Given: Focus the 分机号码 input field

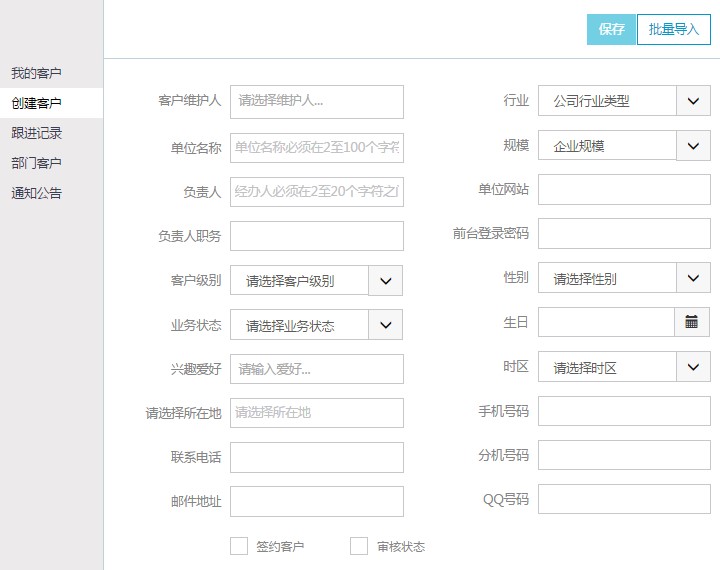Looking at the screenshot, I should tap(624, 455).
